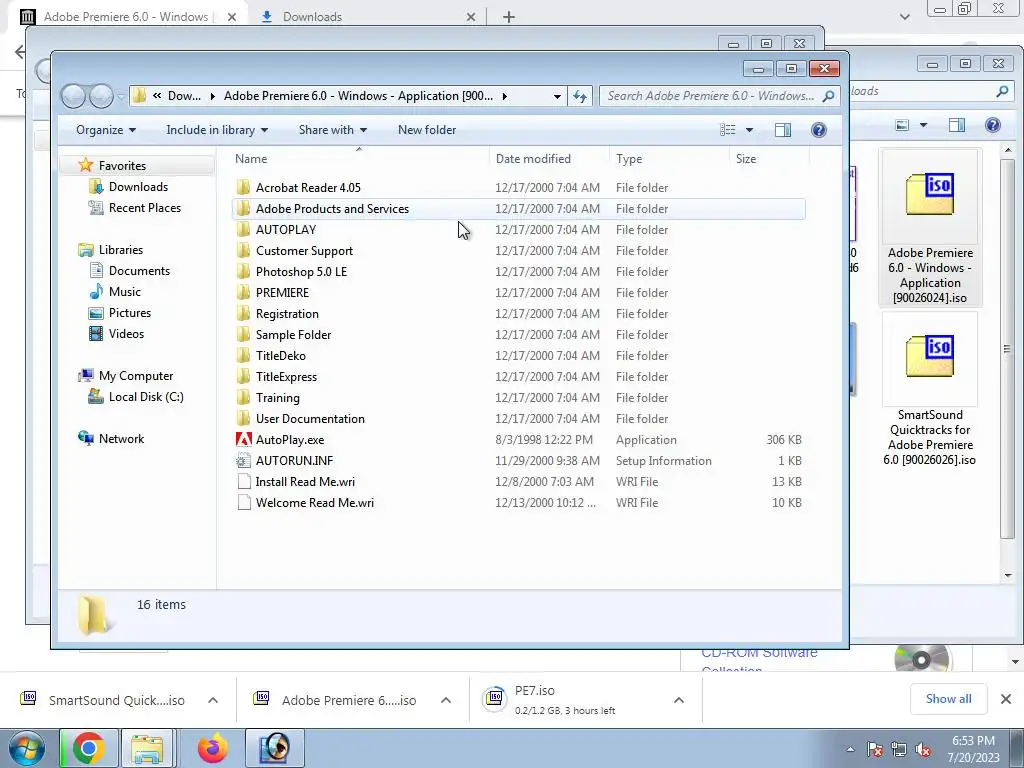Open Chrome tab search dropdown

[904, 17]
